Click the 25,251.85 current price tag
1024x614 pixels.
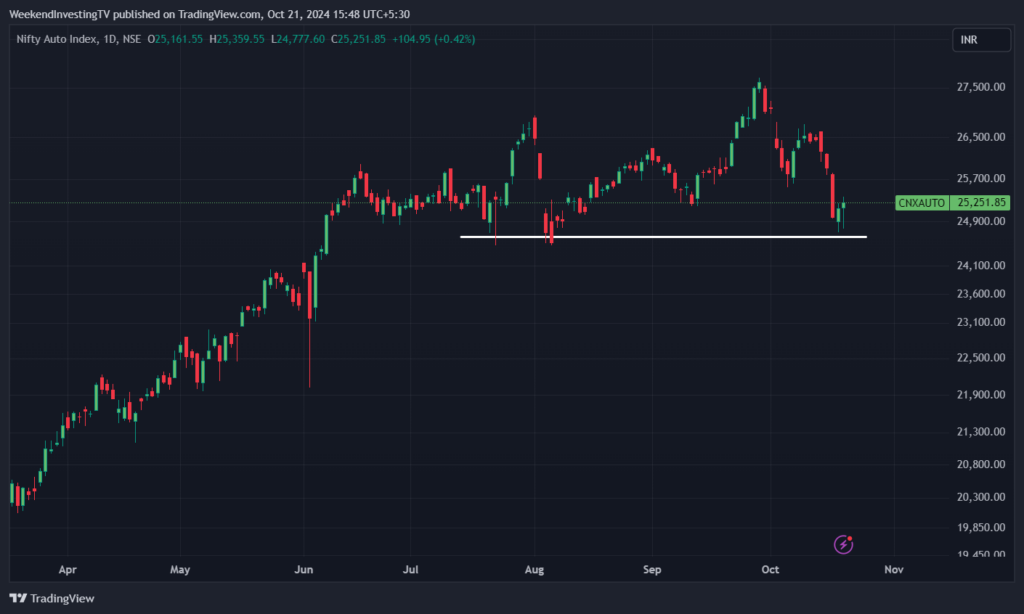pyautogui.click(x=981, y=202)
